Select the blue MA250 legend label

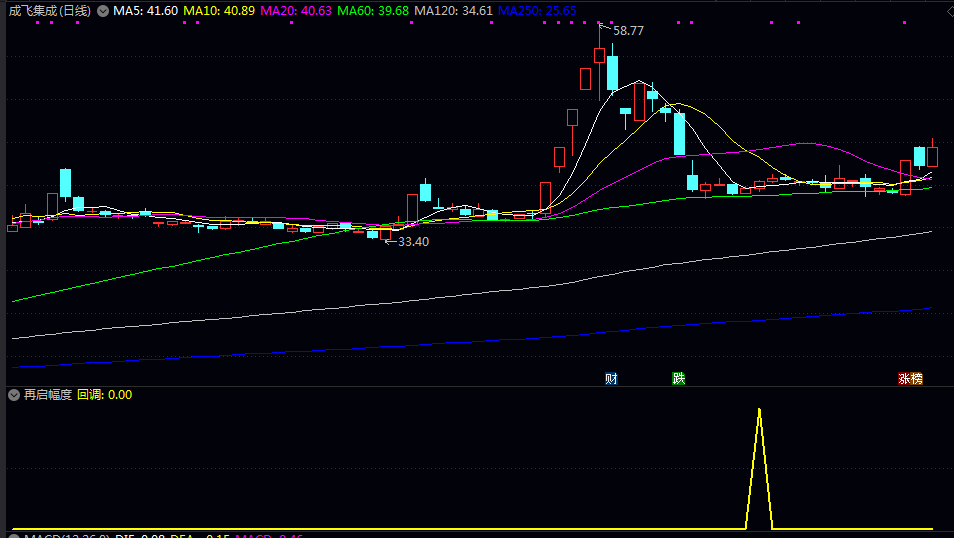(537, 11)
